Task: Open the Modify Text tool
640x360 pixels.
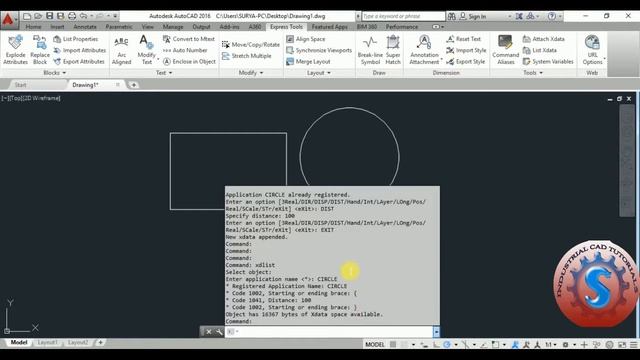Action: 147,50
